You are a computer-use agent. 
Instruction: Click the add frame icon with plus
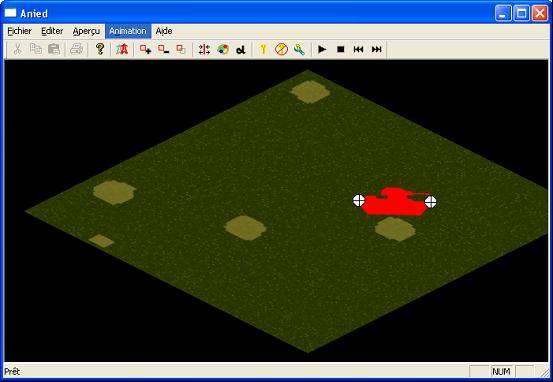pyautogui.click(x=145, y=49)
